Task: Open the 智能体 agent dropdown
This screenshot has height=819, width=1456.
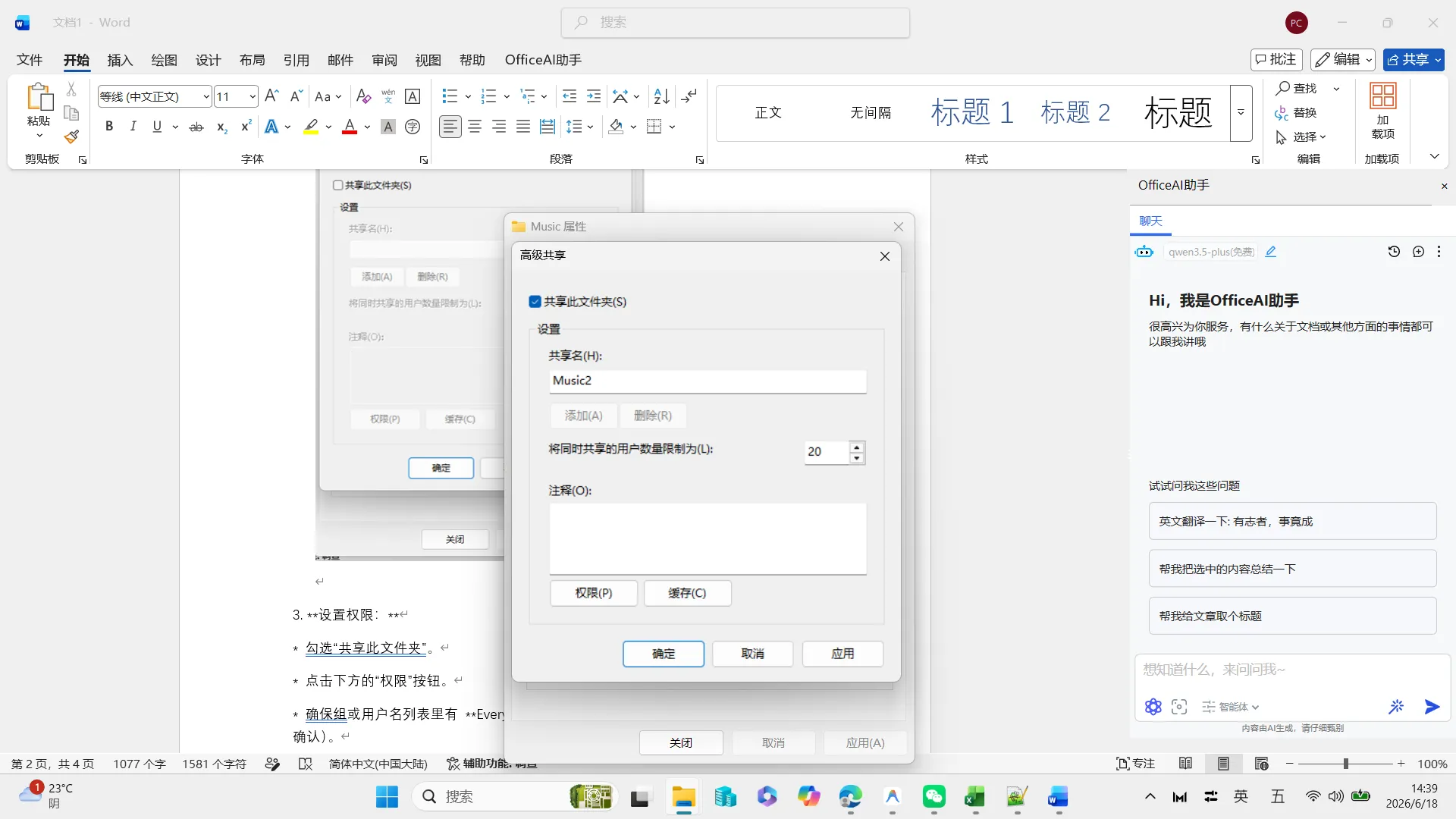Action: 1231,707
